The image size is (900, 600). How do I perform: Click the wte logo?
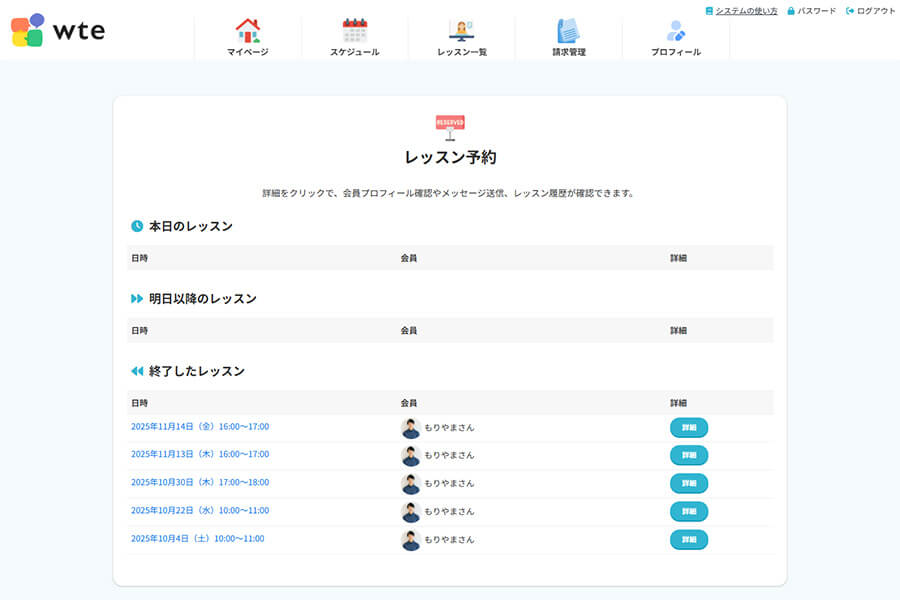pos(58,30)
